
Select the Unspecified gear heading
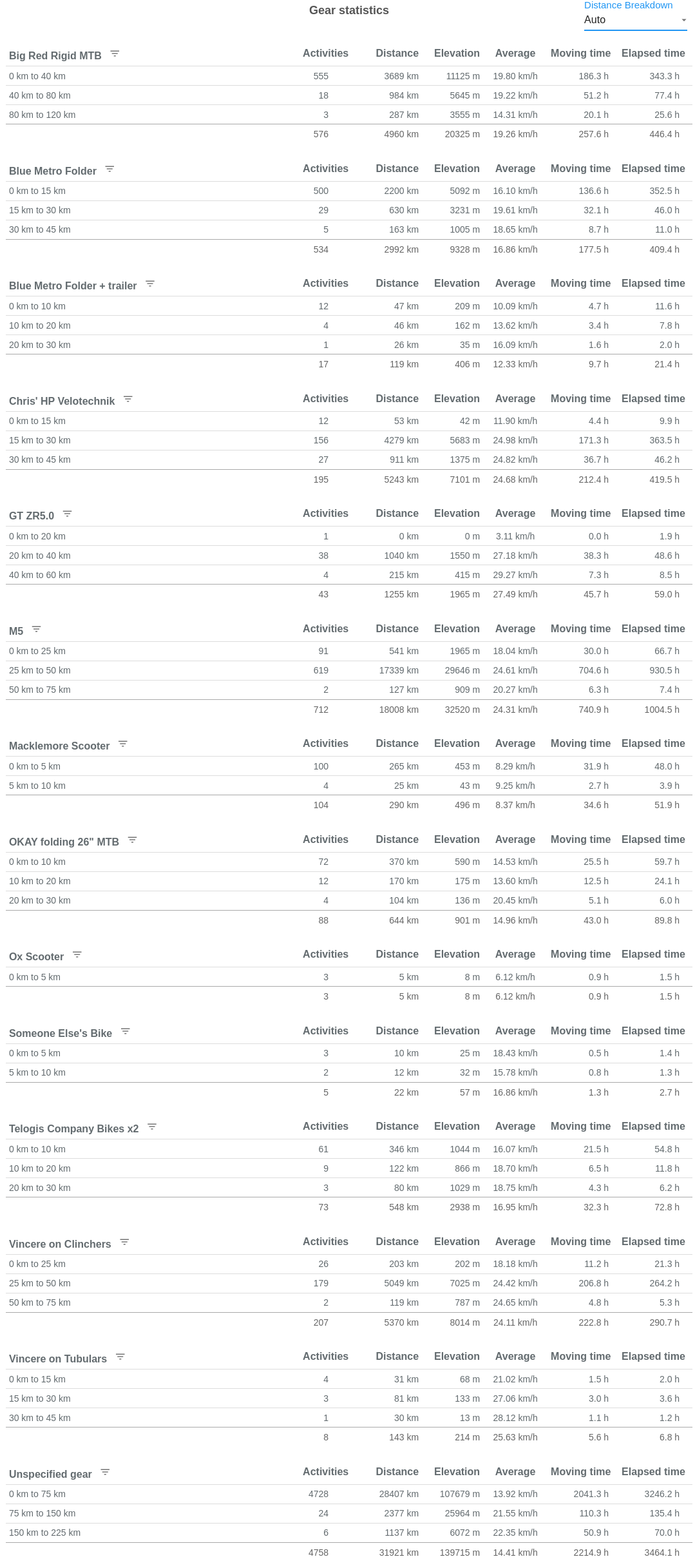(50, 1475)
